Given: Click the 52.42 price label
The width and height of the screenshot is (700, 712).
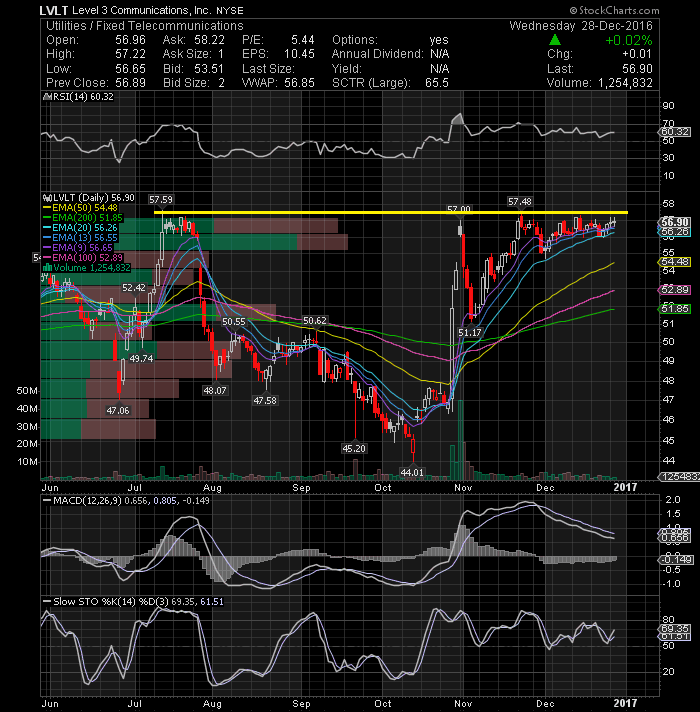Looking at the screenshot, I should coord(134,287).
